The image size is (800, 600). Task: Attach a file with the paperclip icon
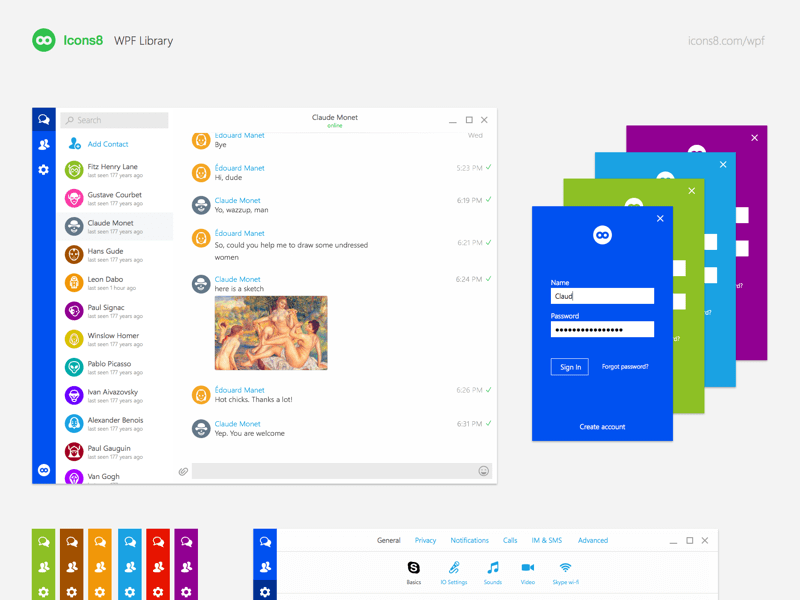pos(182,471)
